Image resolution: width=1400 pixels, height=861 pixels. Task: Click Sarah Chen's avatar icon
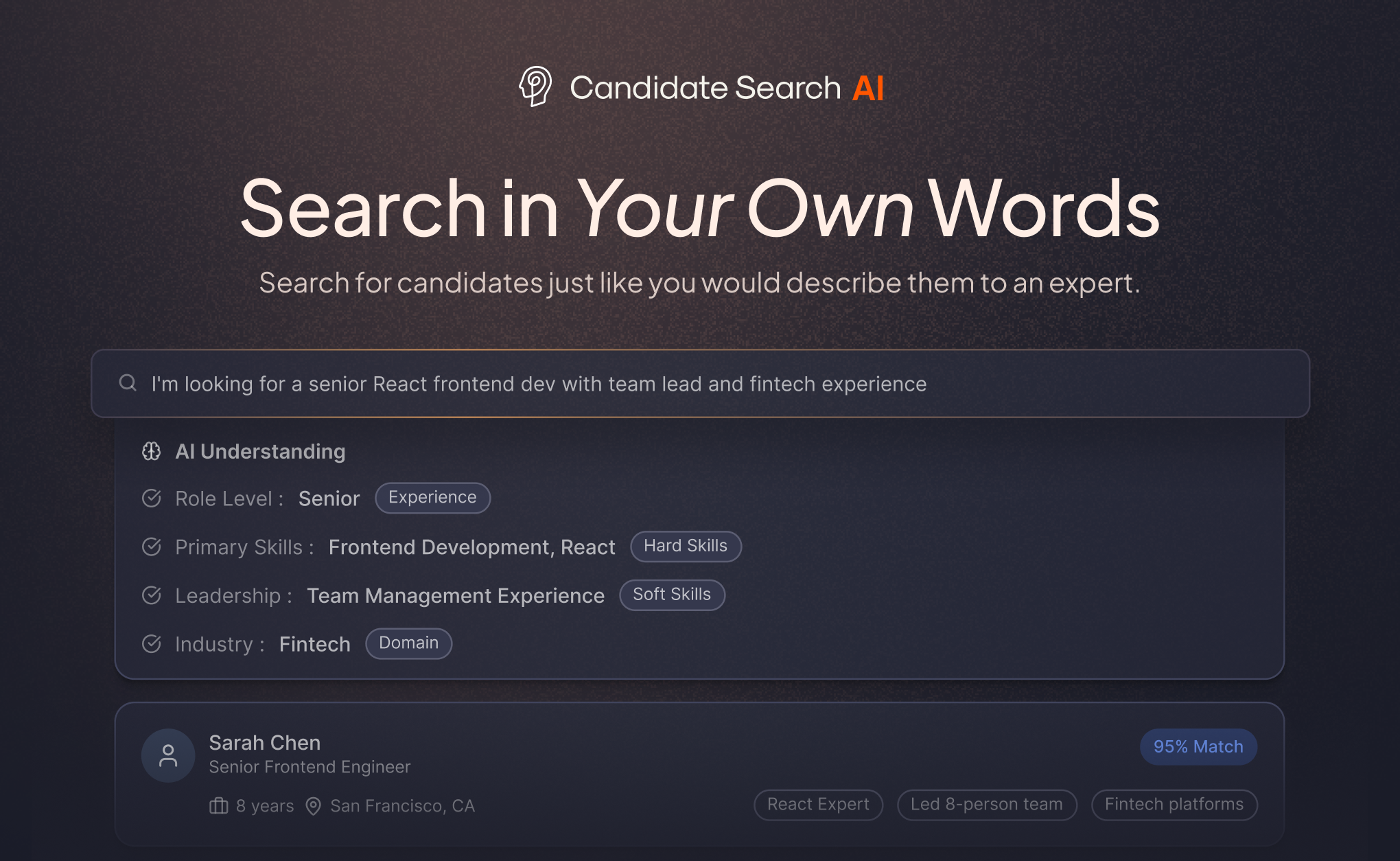point(168,755)
